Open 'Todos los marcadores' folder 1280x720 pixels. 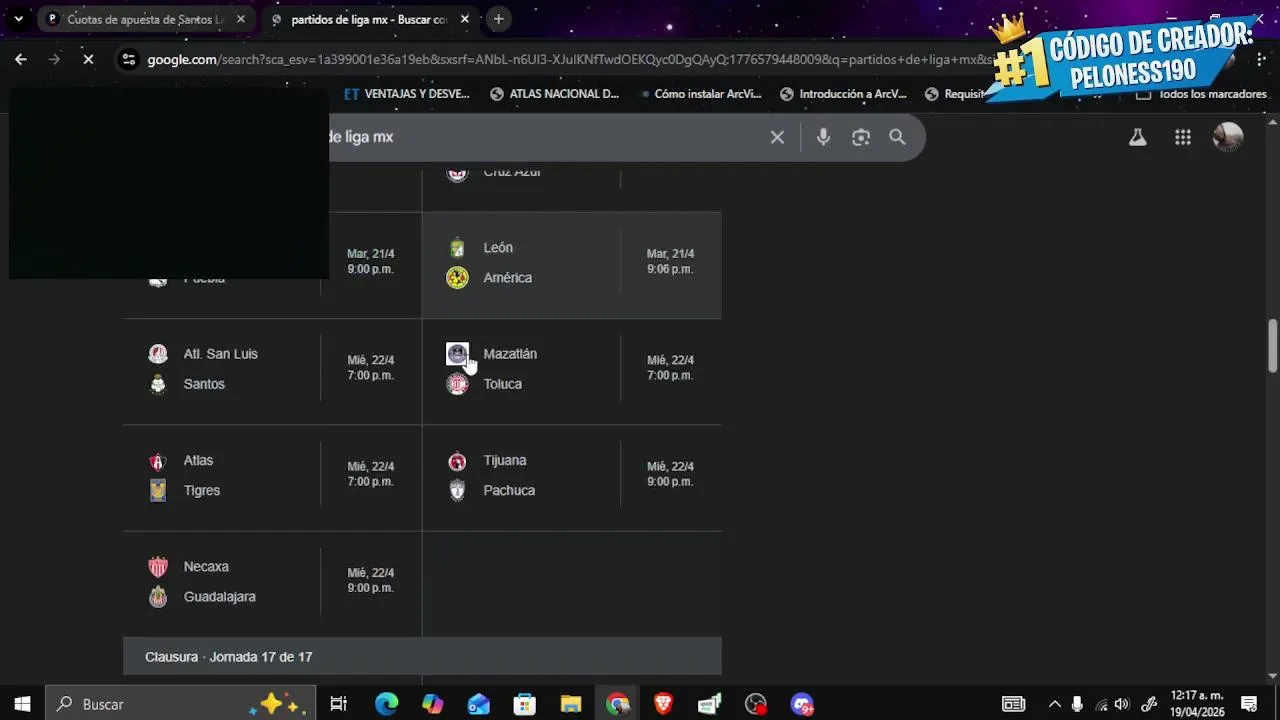click(x=1201, y=94)
